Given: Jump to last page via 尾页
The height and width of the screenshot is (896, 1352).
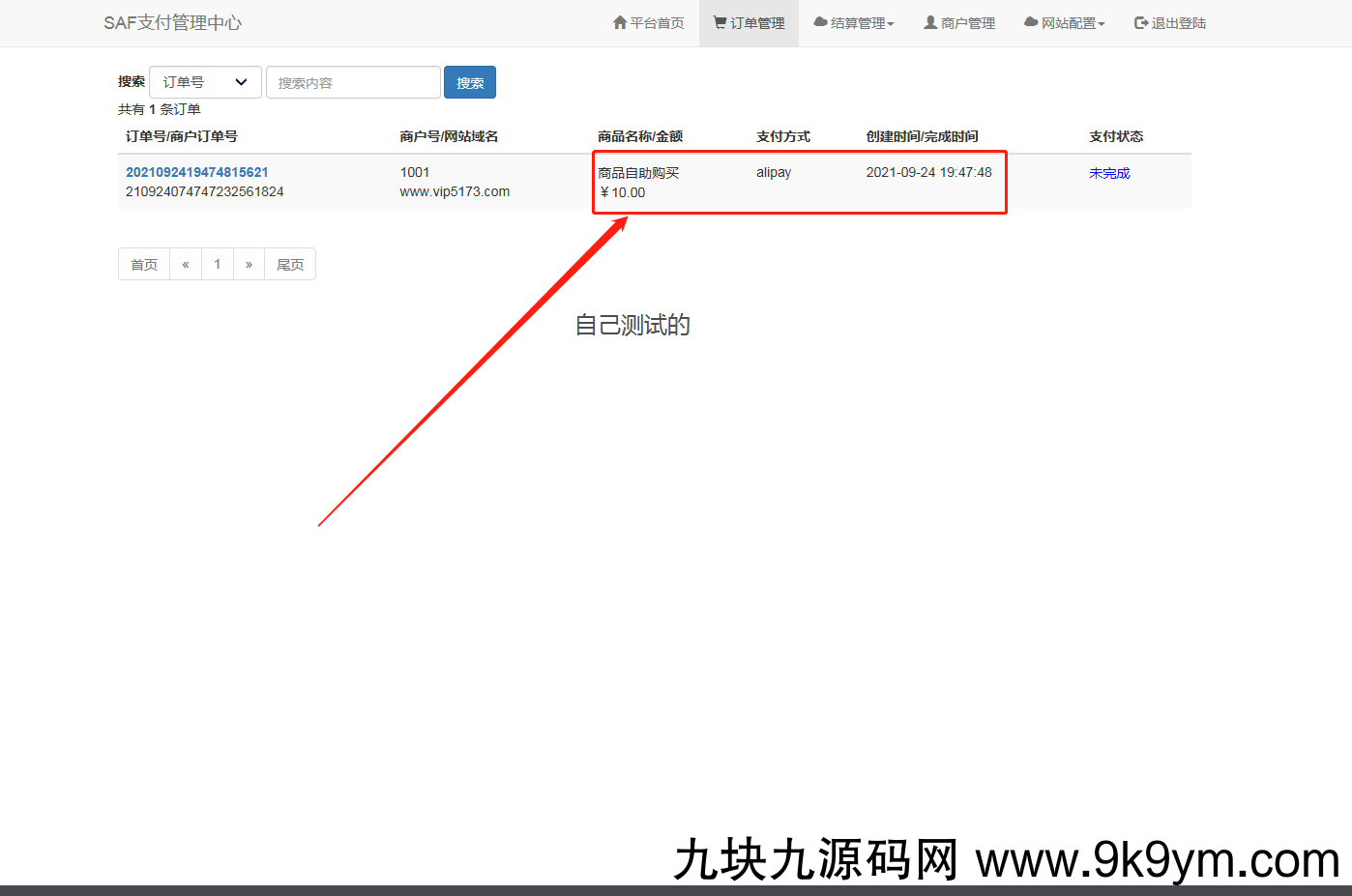Looking at the screenshot, I should 290,264.
